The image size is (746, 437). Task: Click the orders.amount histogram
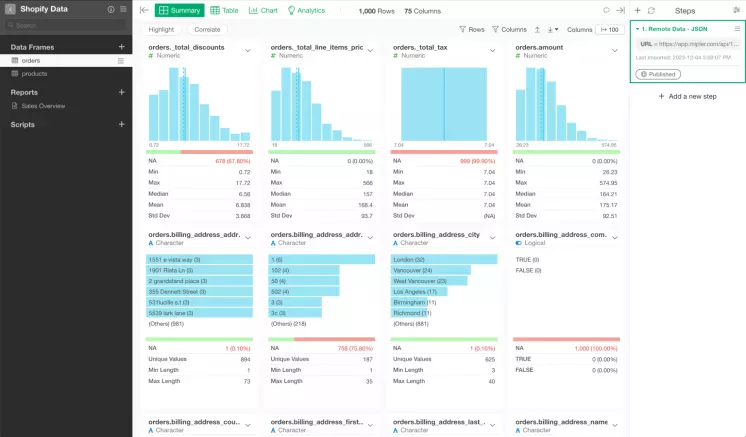point(566,104)
